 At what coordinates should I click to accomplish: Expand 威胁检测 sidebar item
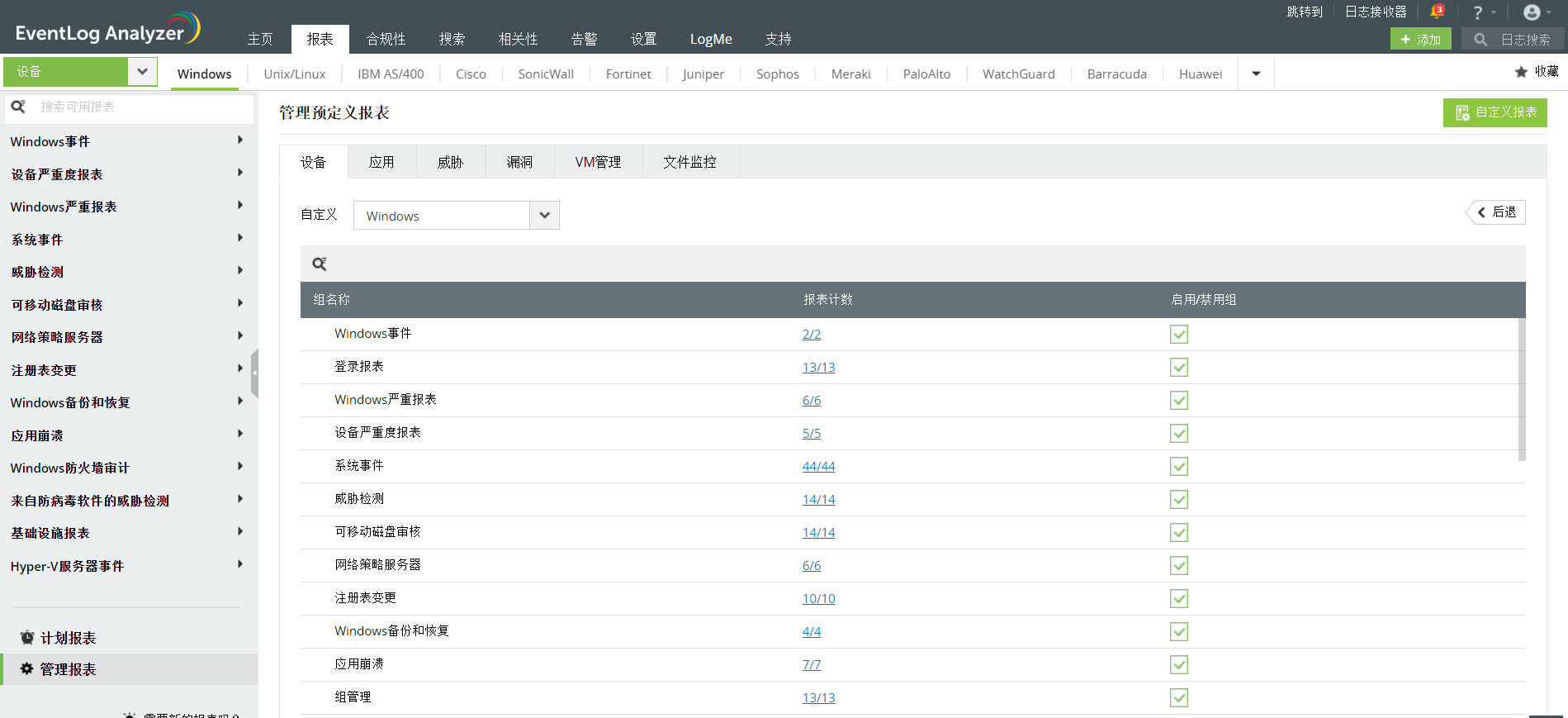[x=240, y=270]
